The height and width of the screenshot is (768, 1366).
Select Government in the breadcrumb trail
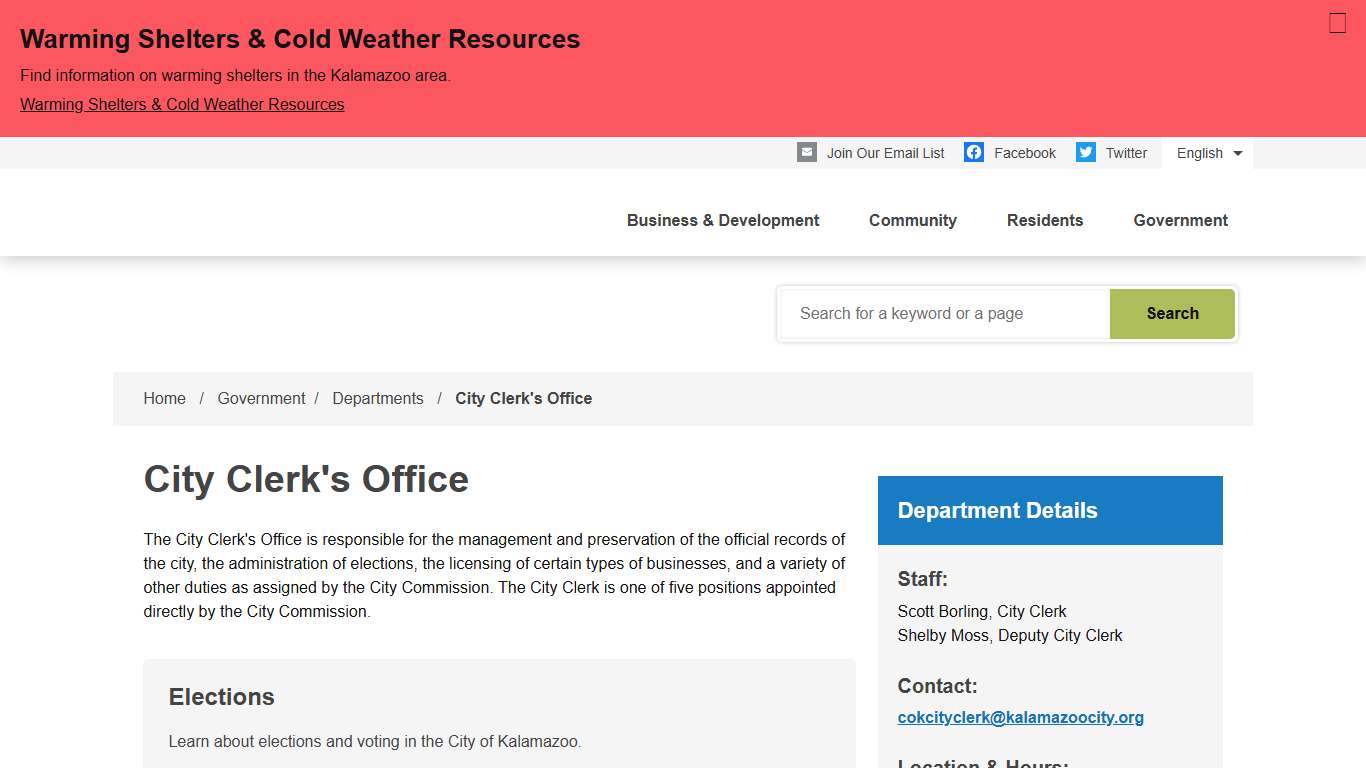pos(261,398)
